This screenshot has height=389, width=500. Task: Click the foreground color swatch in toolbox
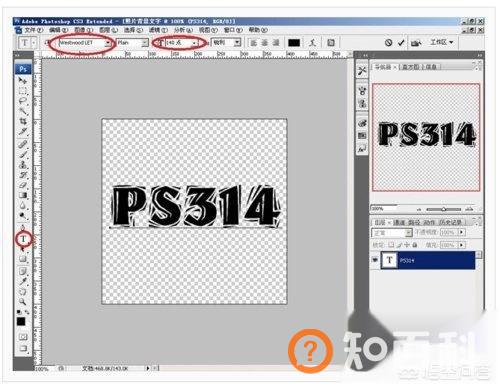(21, 321)
